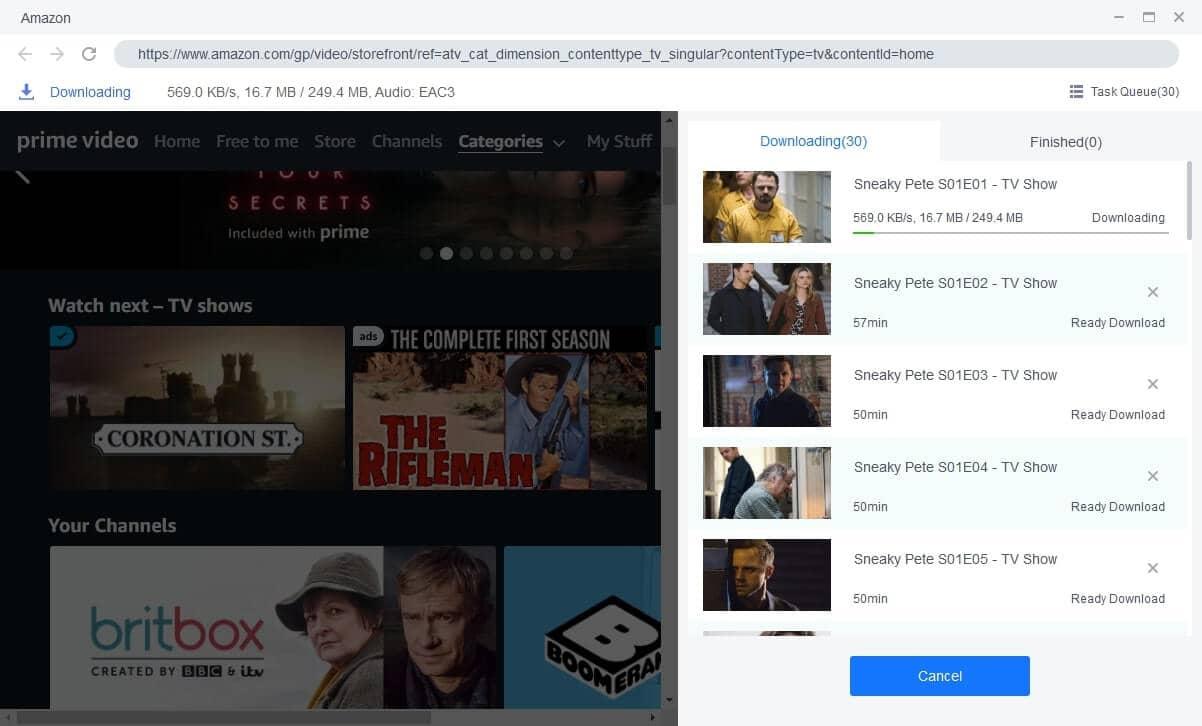
Task: Click Sneaky Pete S01E04 thumbnail
Action: point(767,483)
